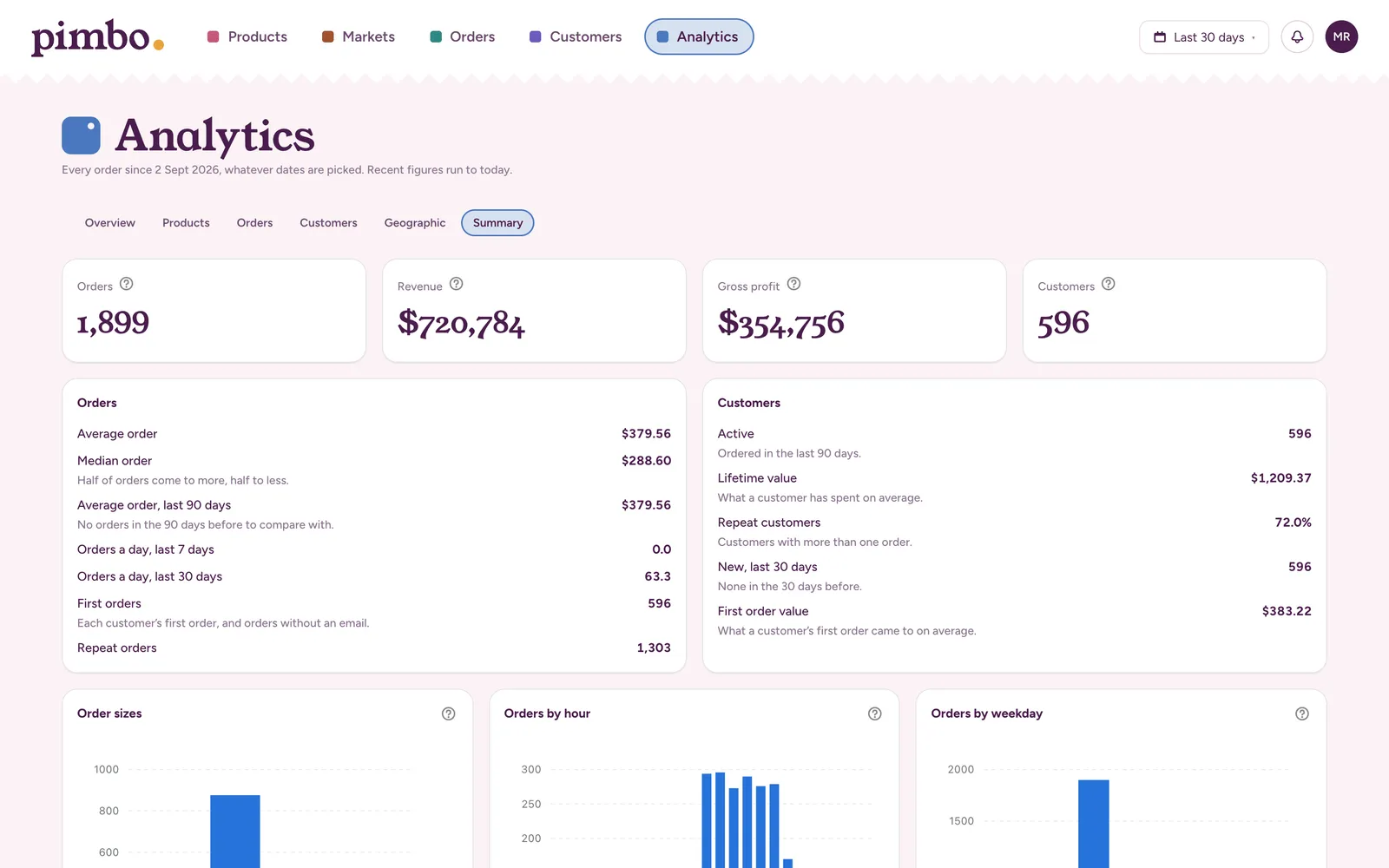Click the 63.3 orders a day value
Image resolution: width=1389 pixels, height=868 pixels.
click(657, 576)
